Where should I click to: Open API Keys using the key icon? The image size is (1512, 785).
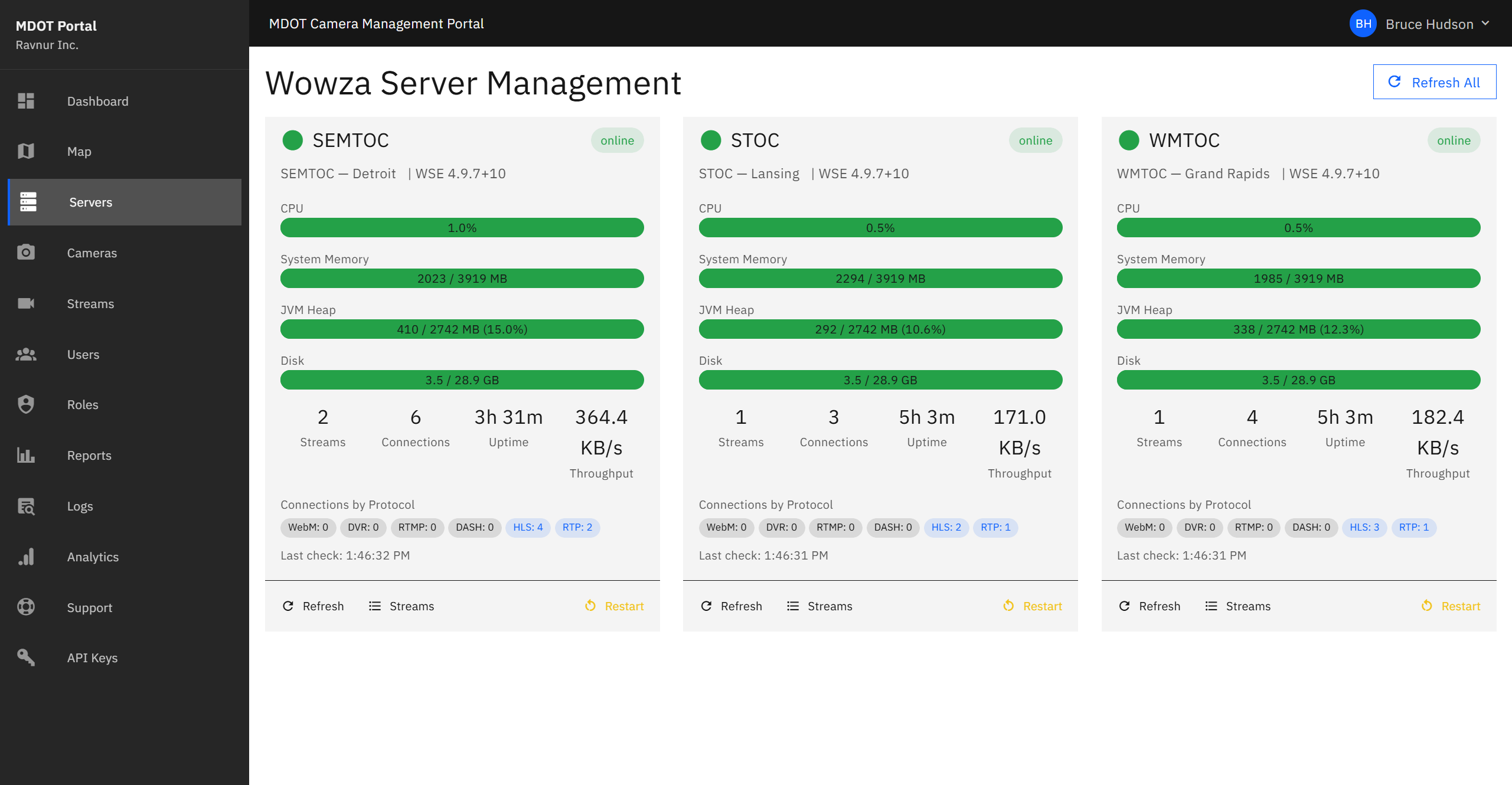(27, 658)
